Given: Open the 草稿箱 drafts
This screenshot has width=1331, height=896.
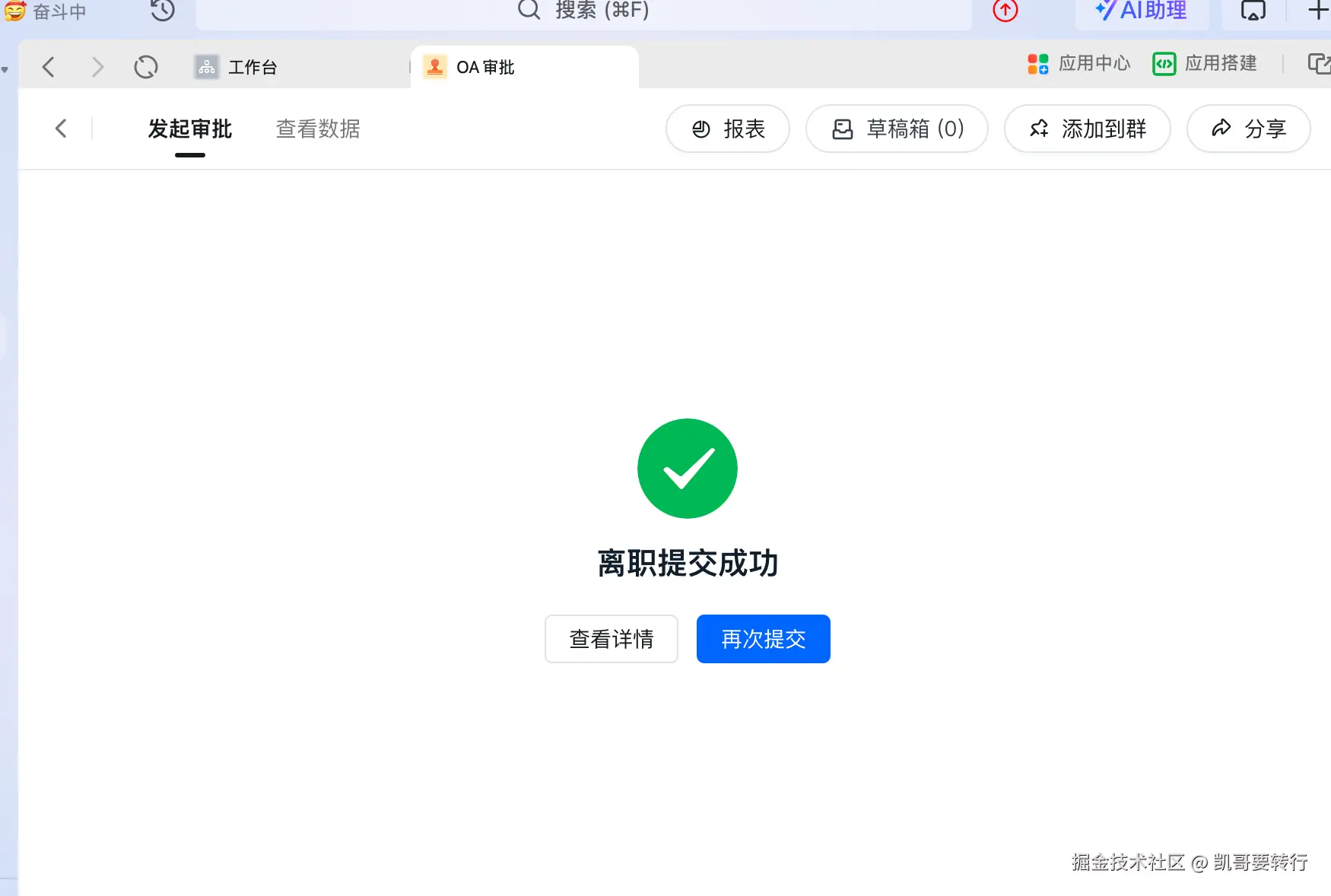Looking at the screenshot, I should point(897,129).
